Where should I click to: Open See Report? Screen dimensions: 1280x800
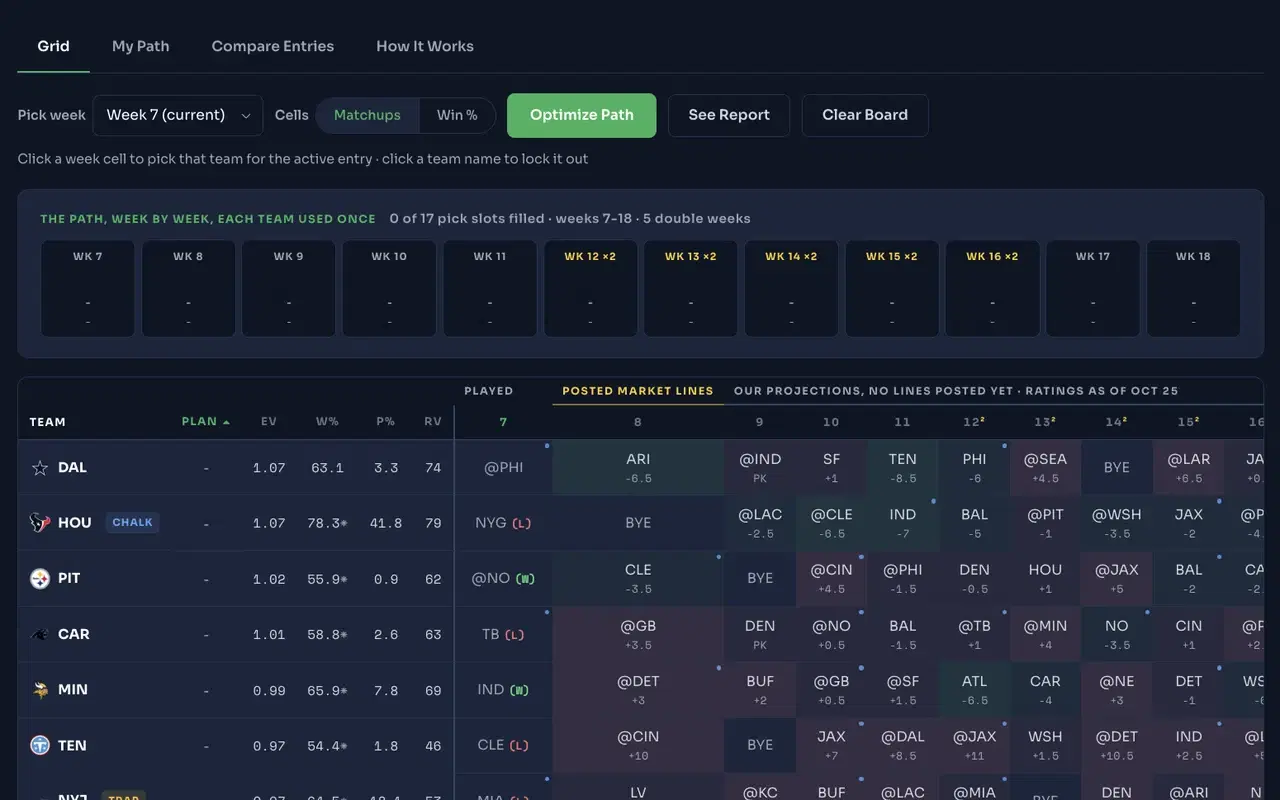(x=729, y=115)
